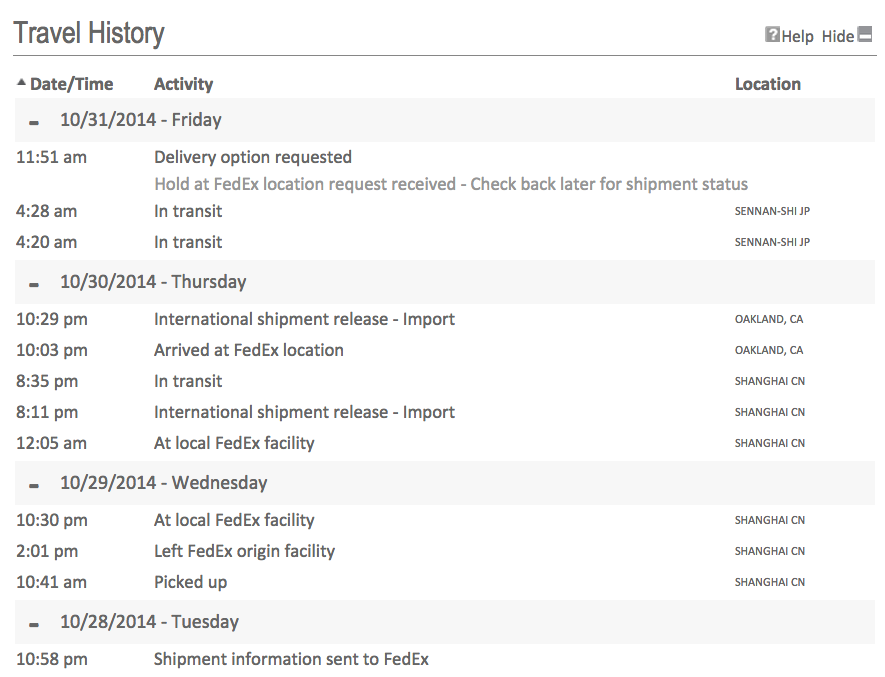This screenshot has width=885, height=677.
Task: Sort by Date/Time column header
Action: click(x=71, y=84)
